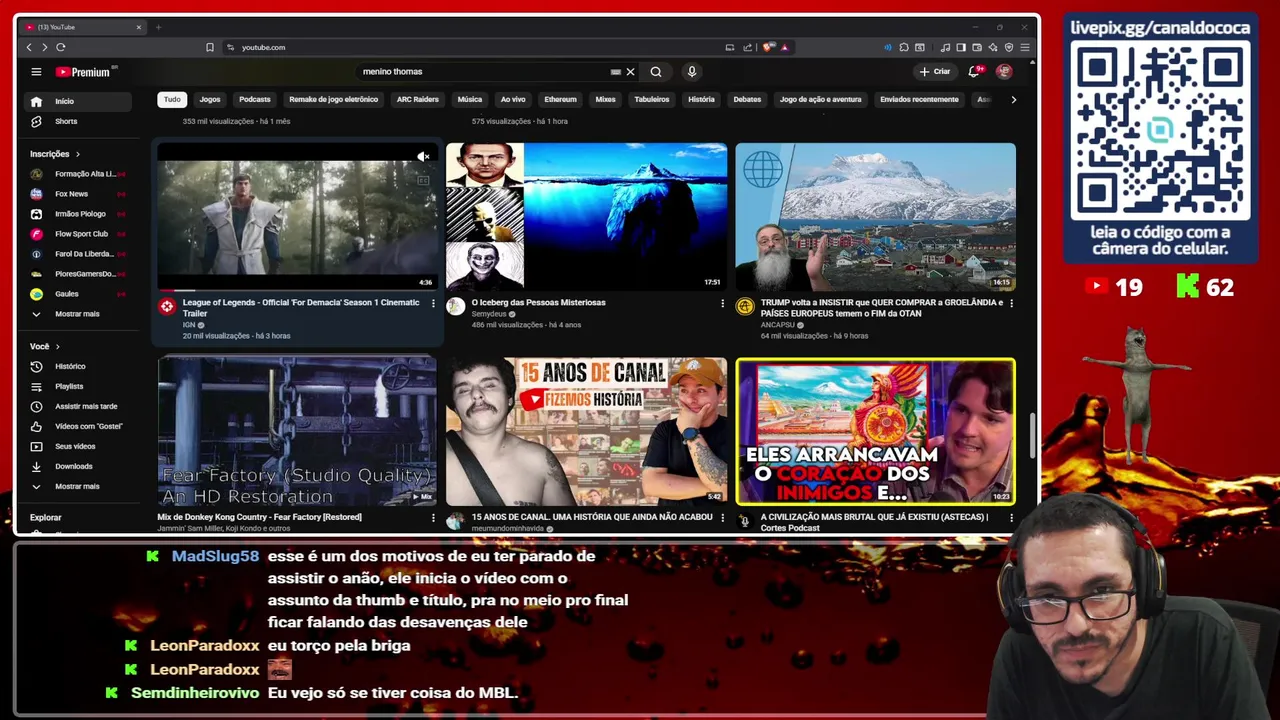The height and width of the screenshot is (720, 1280).
Task: Select the Debates filter chip
Action: (x=747, y=99)
